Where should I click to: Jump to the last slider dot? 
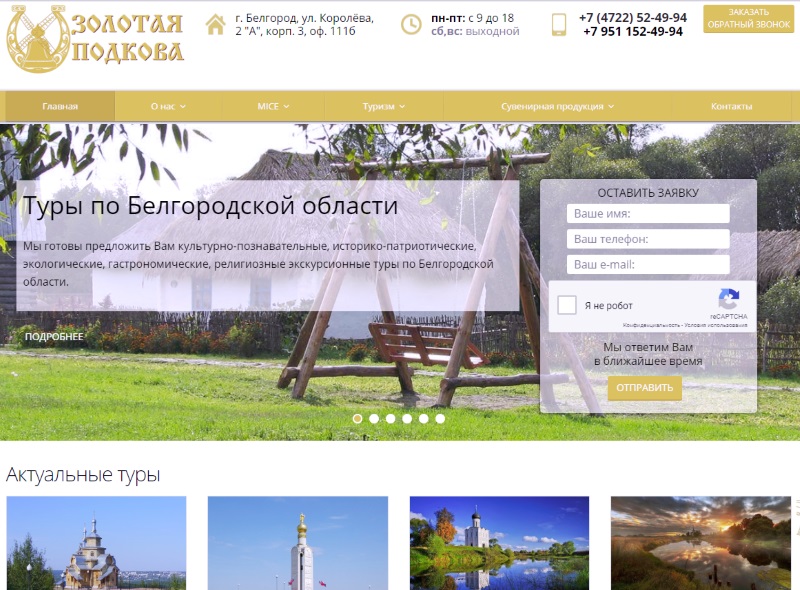click(x=440, y=419)
